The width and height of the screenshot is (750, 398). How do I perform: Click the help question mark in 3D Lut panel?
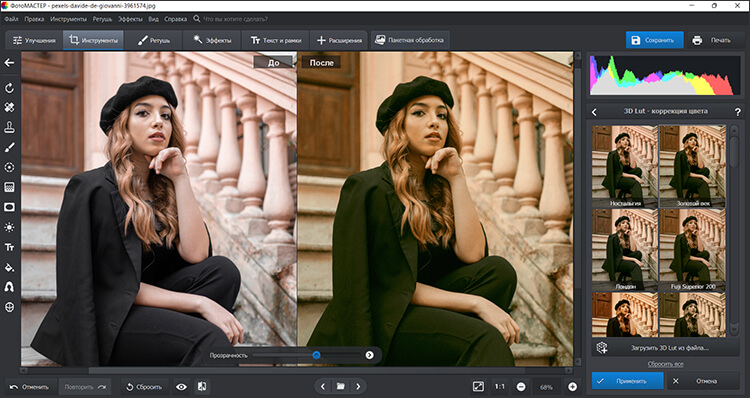coord(738,112)
